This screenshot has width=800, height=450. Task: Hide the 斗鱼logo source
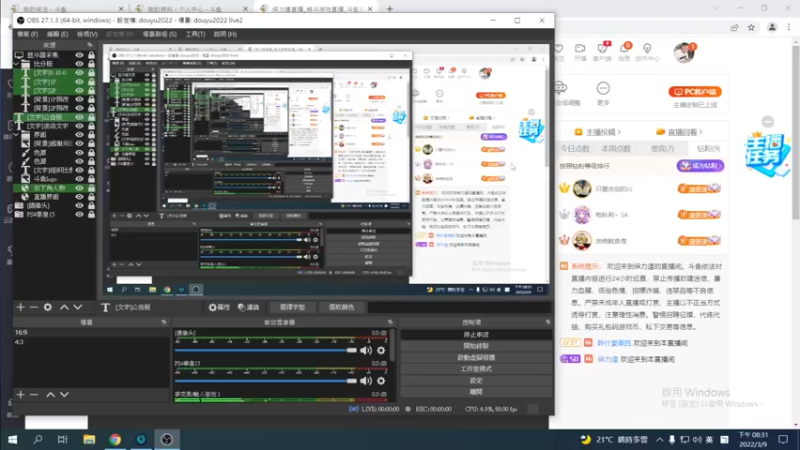[79, 179]
